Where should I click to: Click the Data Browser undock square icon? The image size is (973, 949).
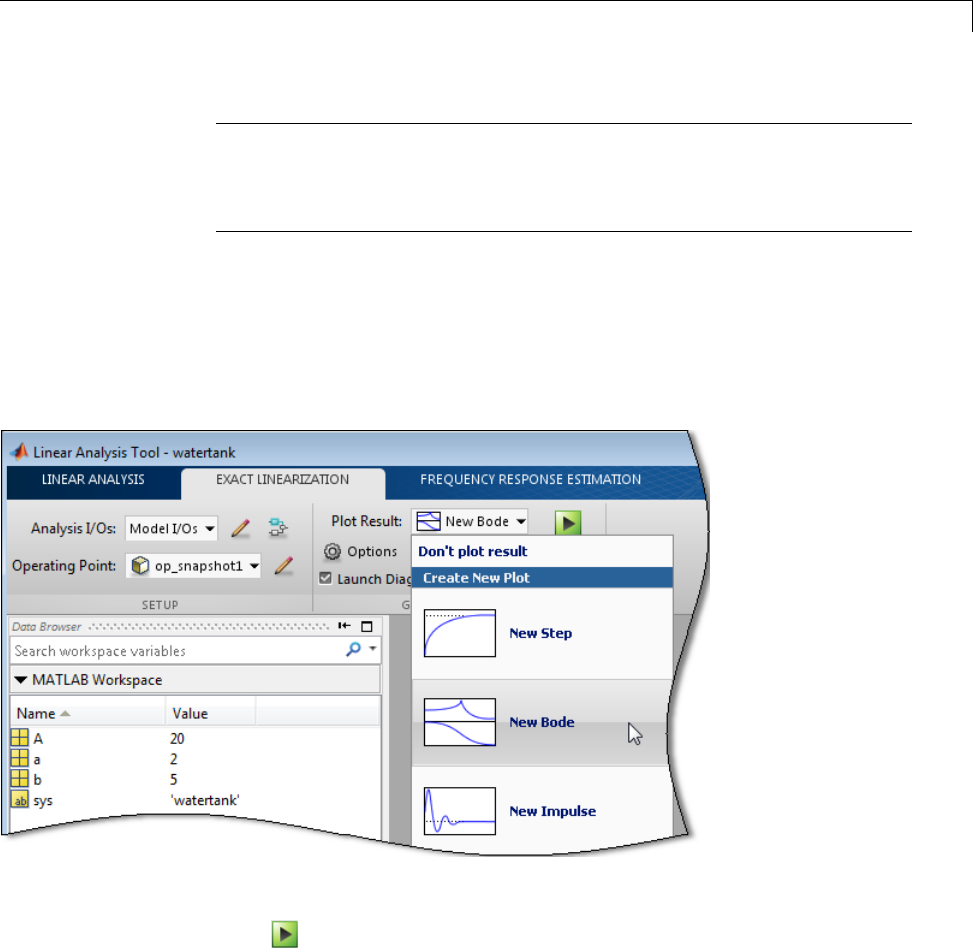click(367, 626)
